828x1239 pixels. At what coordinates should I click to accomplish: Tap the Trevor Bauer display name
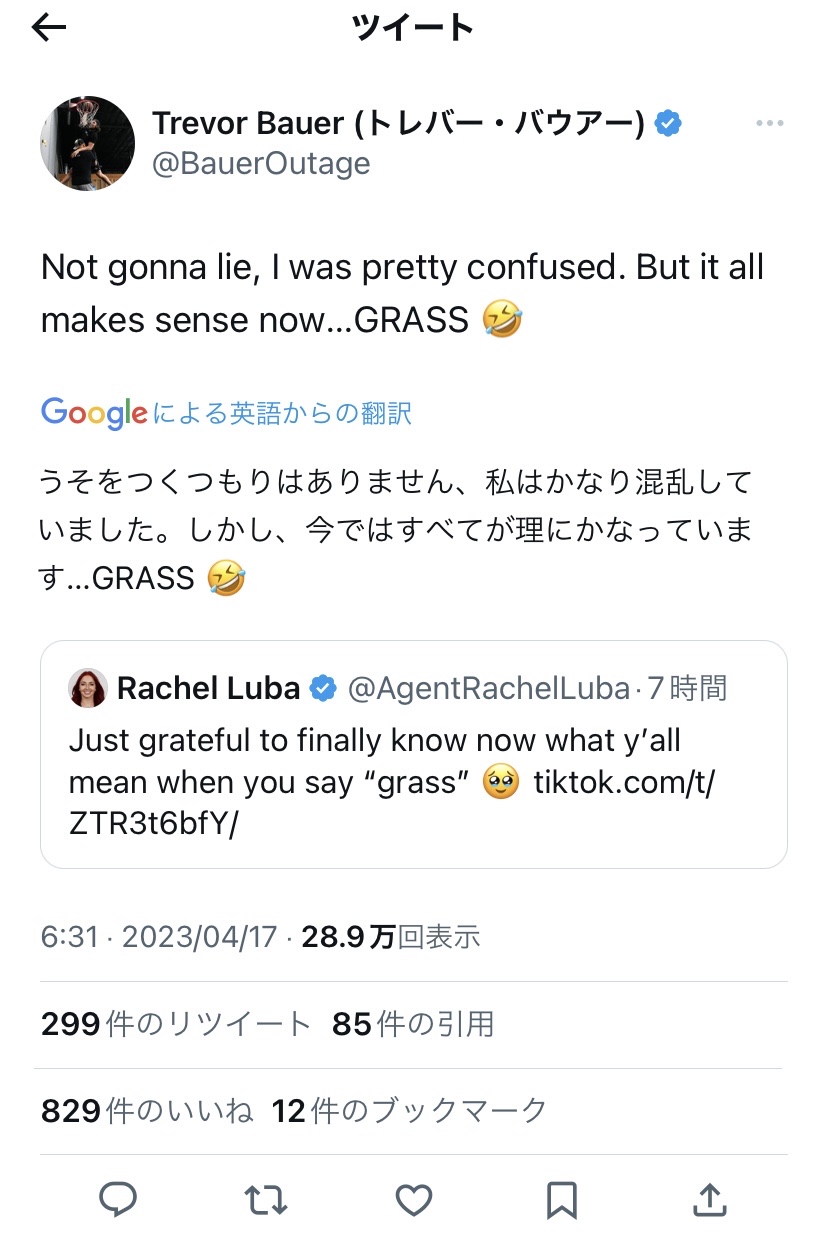point(398,124)
